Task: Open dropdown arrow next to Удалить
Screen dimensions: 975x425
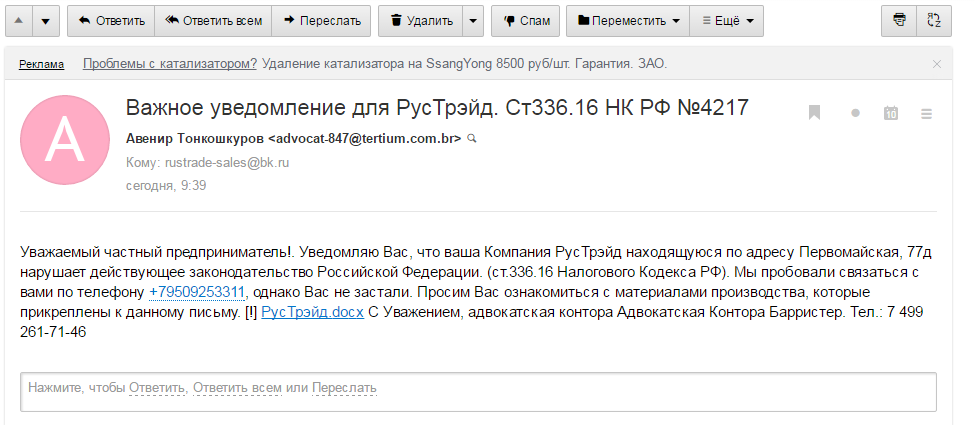Action: coord(473,21)
